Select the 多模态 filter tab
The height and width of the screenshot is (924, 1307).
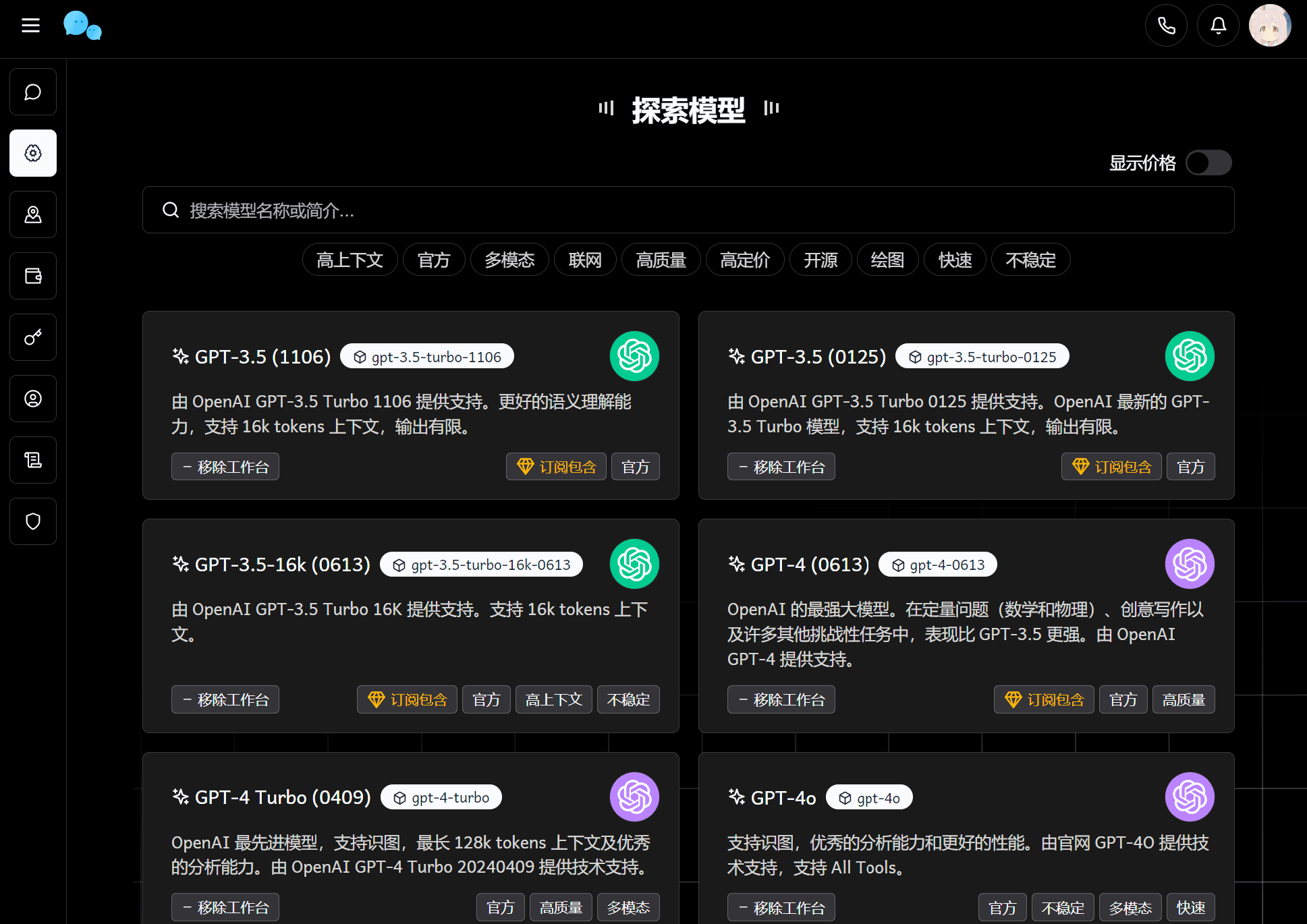(509, 260)
